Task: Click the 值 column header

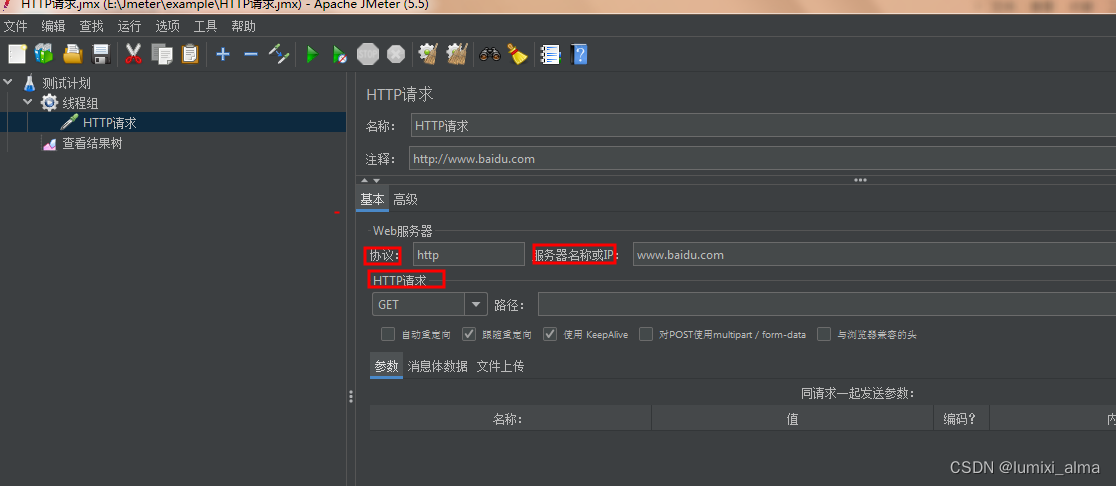Action: tap(792, 418)
